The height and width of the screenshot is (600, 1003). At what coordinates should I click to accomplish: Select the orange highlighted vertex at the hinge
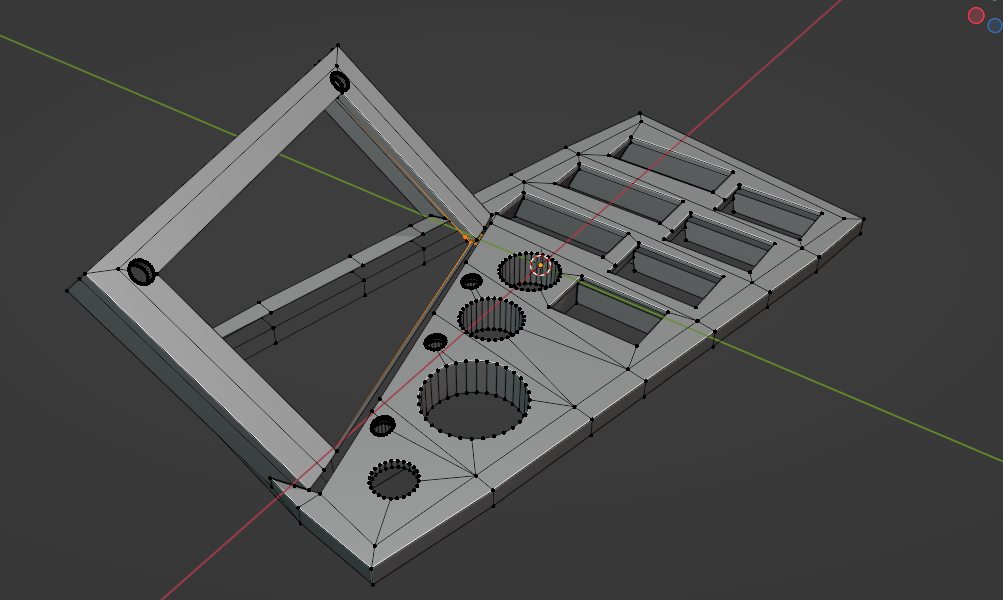(x=465, y=237)
